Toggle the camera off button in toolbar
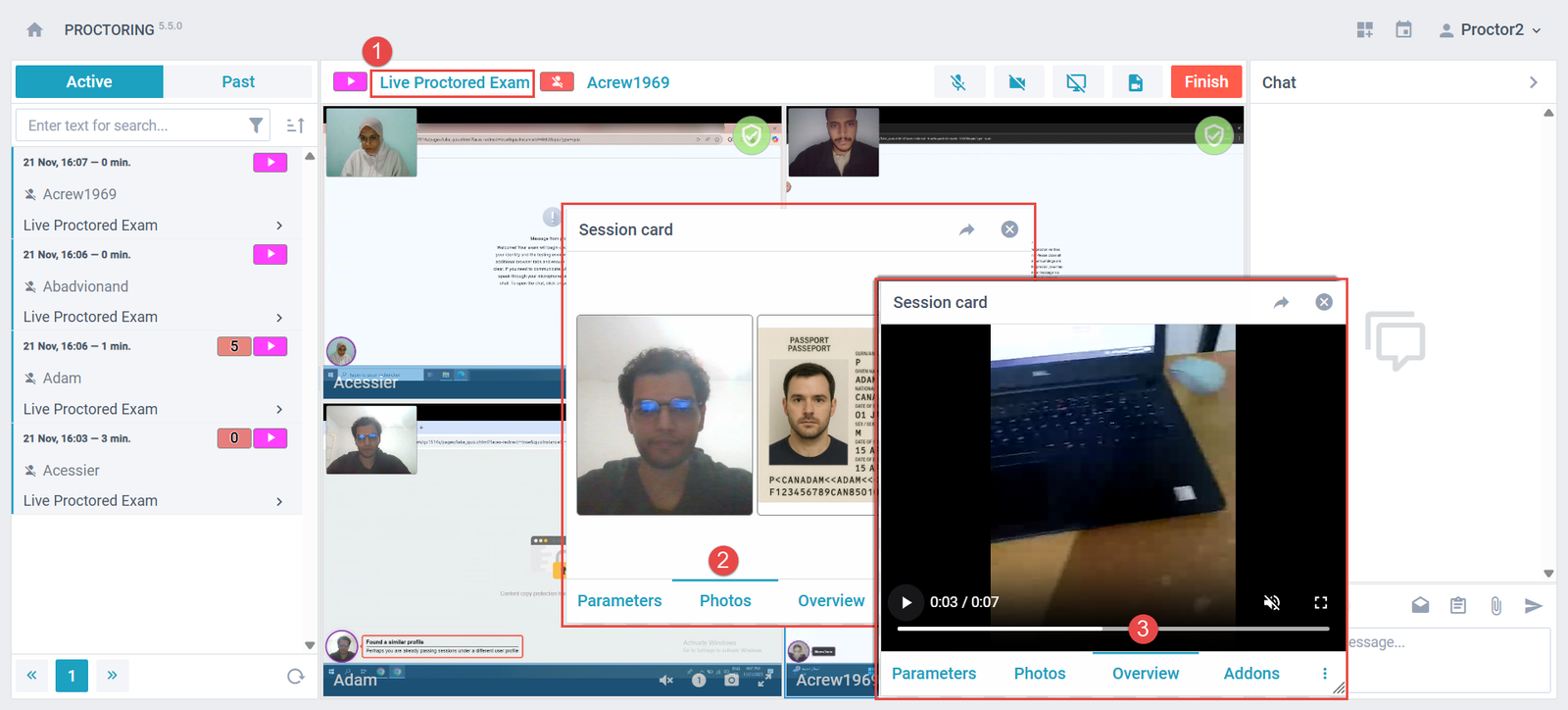Viewport: 1568px width, 710px height. pos(1017,82)
